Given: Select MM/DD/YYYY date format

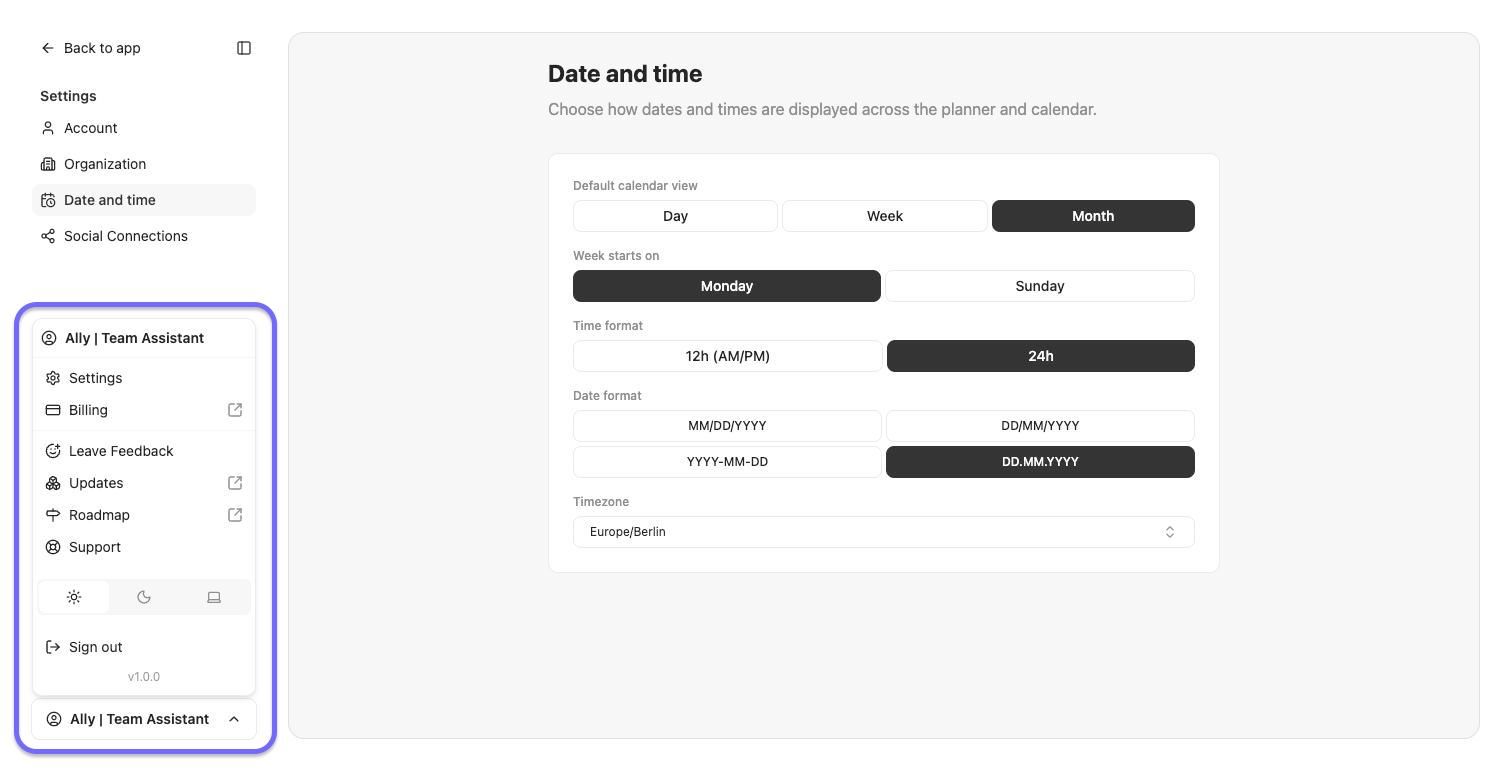Looking at the screenshot, I should [727, 426].
